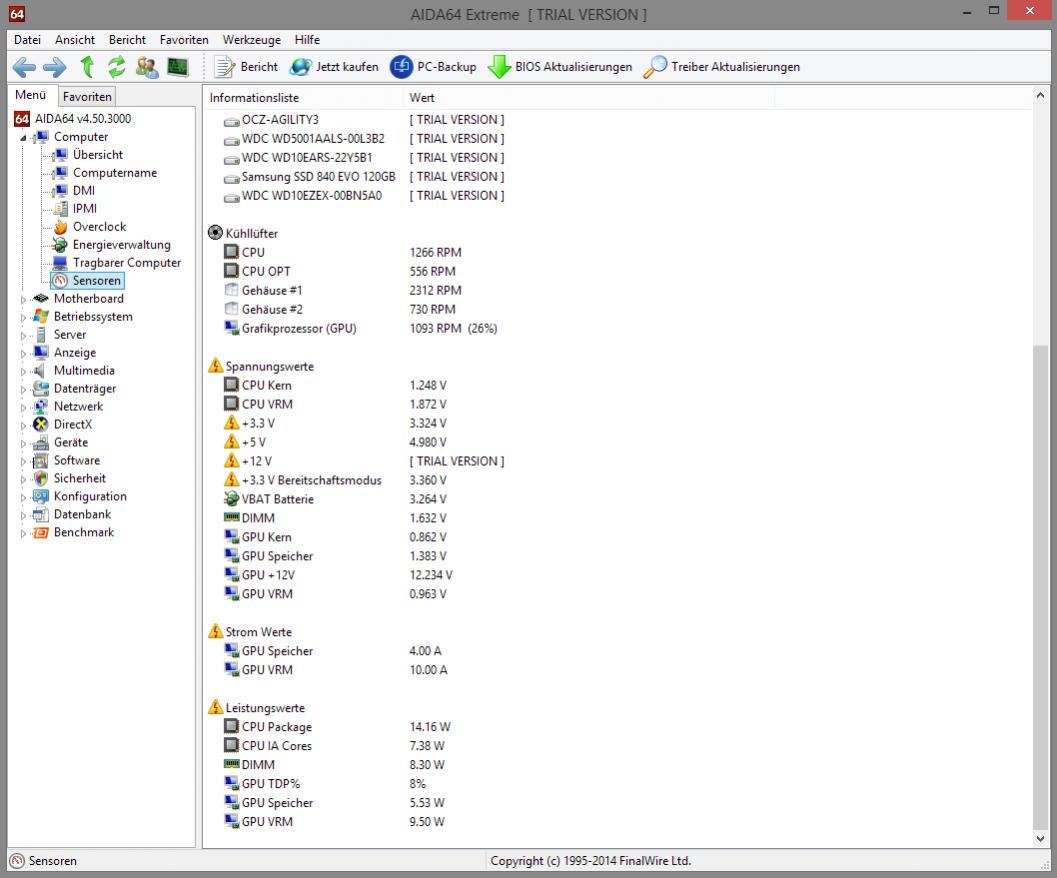This screenshot has width=1057, height=878.
Task: Click BIOS Aktualisierungen toolbar button
Action: (560, 67)
